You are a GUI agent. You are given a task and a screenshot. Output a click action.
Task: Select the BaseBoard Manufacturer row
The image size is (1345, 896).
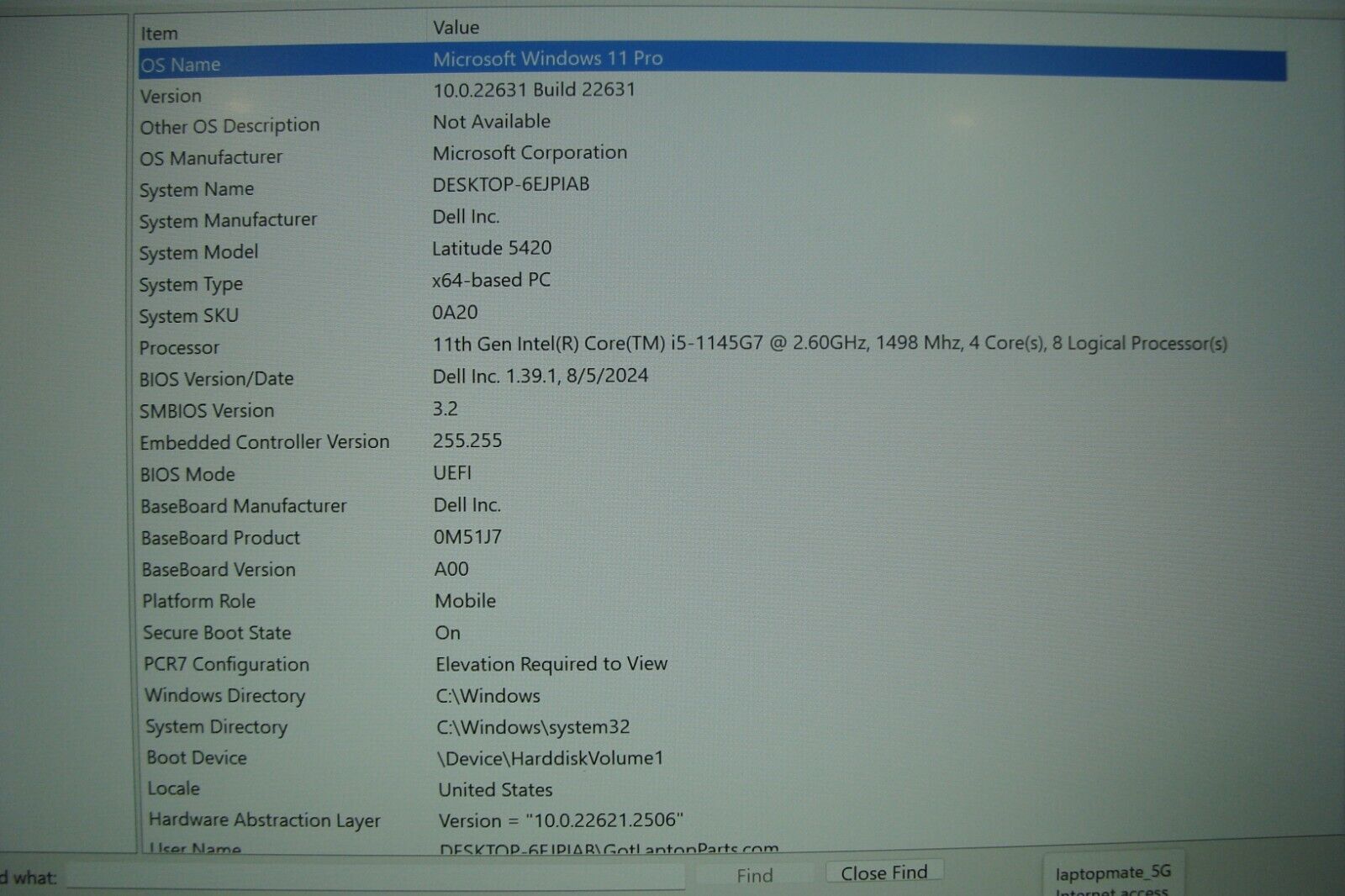tap(712, 505)
